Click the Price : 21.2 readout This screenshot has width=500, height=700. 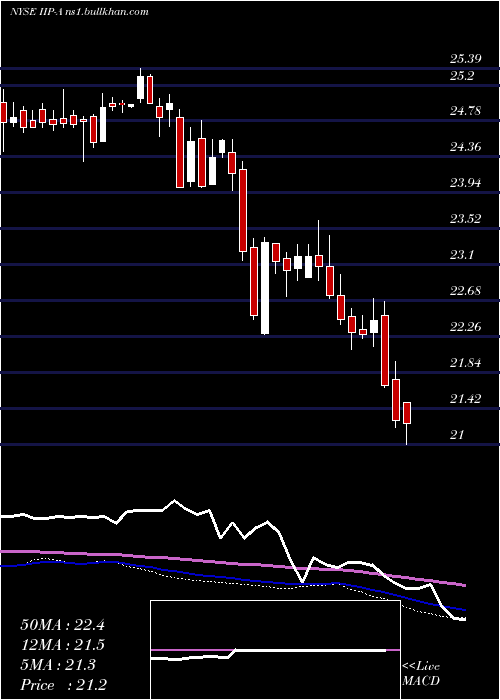[63, 684]
